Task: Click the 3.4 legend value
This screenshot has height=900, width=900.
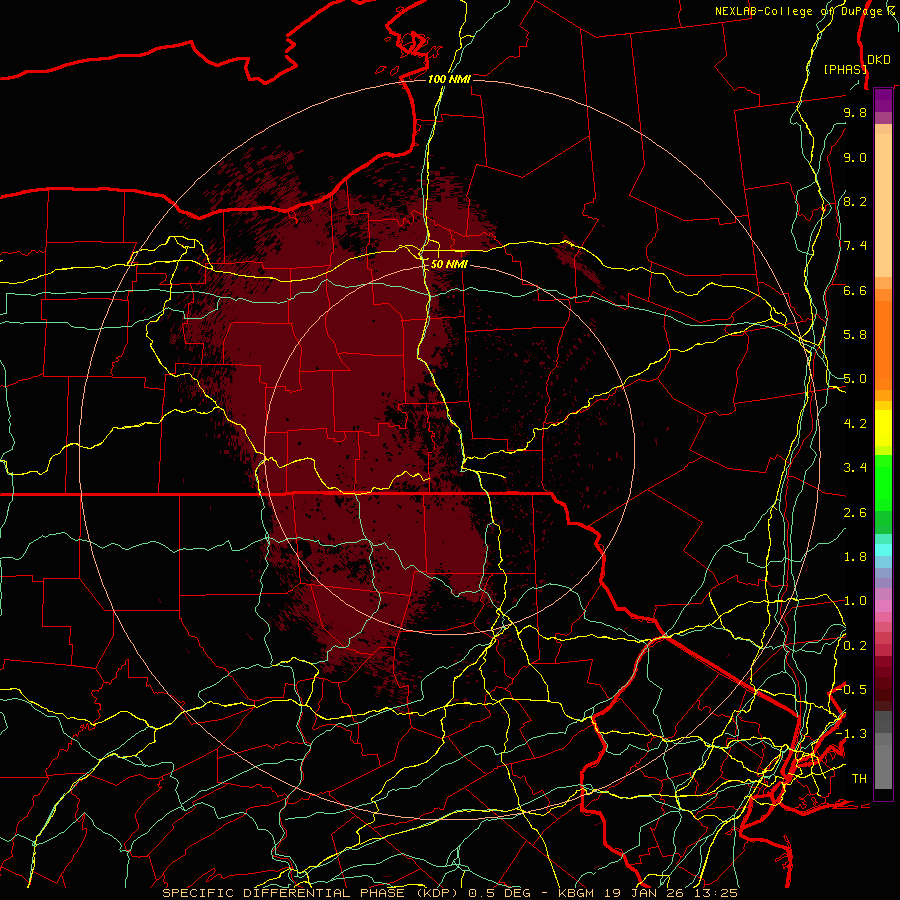Action: point(855,468)
